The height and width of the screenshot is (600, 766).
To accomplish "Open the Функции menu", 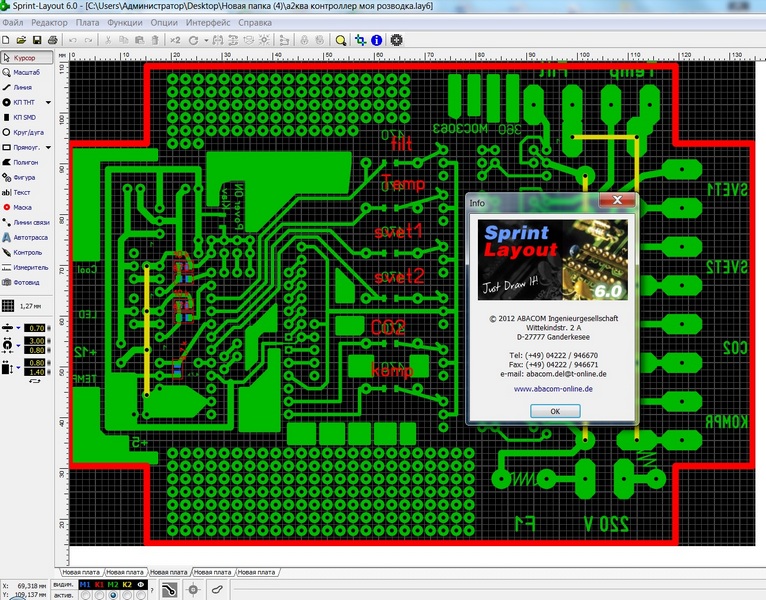I will coord(123,21).
